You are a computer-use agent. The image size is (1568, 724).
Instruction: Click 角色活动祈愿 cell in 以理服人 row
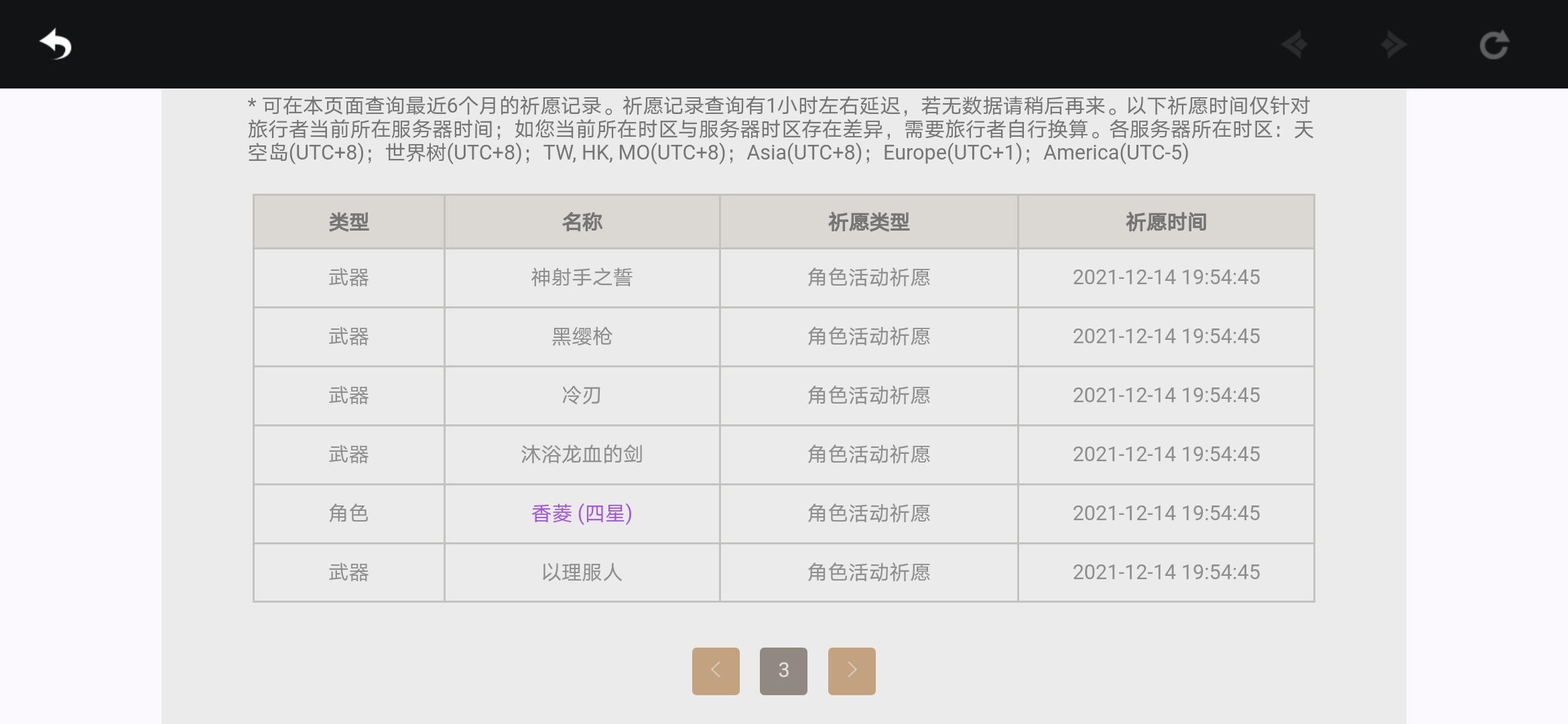click(868, 572)
